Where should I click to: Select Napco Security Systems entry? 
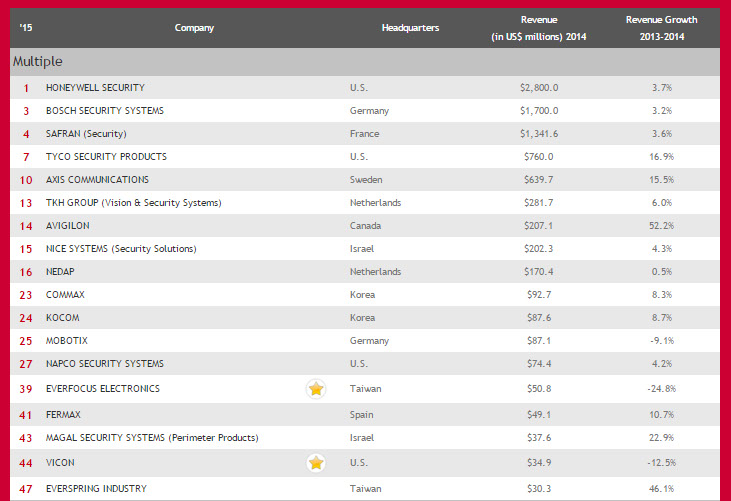tap(105, 365)
